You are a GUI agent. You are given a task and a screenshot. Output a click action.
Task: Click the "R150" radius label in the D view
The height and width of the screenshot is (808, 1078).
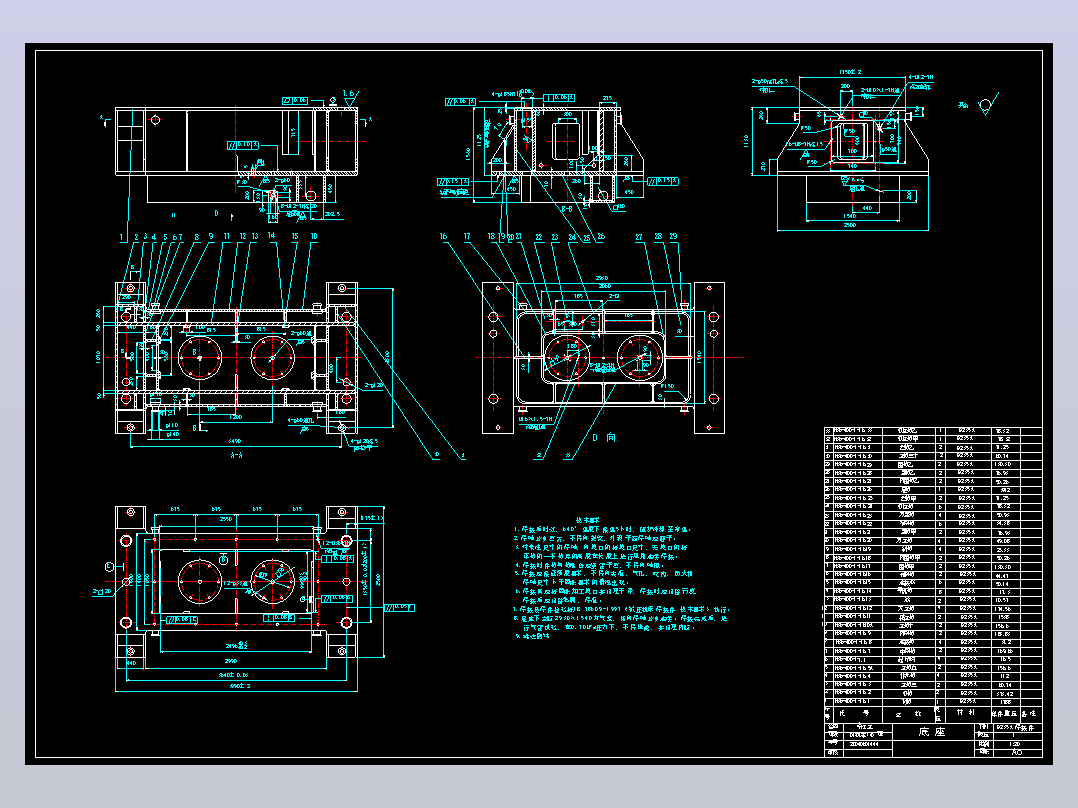(x=668, y=386)
